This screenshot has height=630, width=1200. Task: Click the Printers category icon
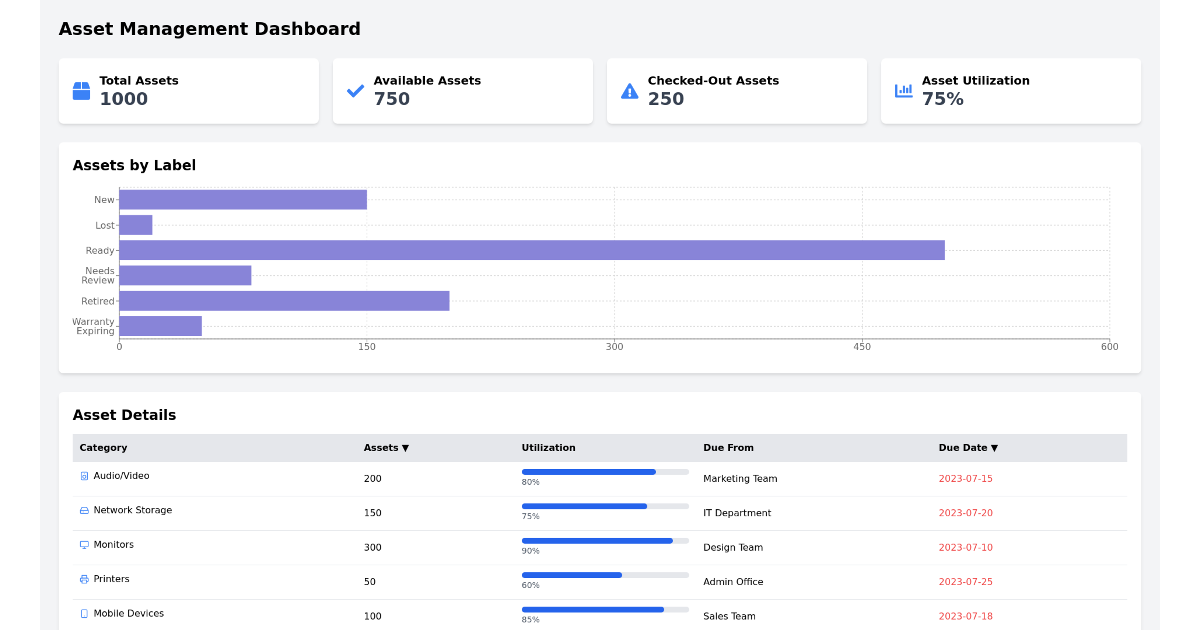(x=85, y=580)
